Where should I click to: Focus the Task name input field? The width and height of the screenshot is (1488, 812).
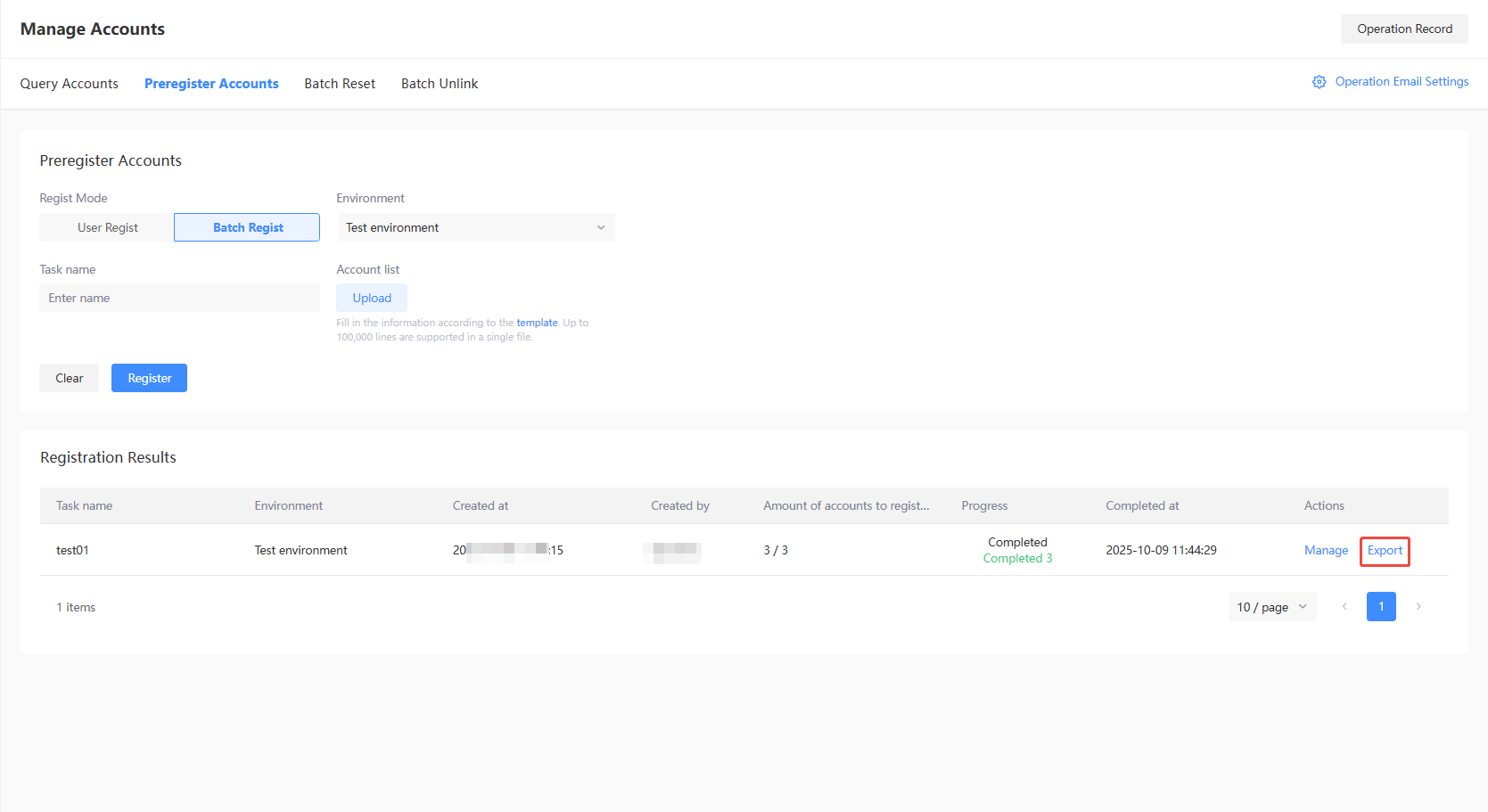pyautogui.click(x=179, y=298)
